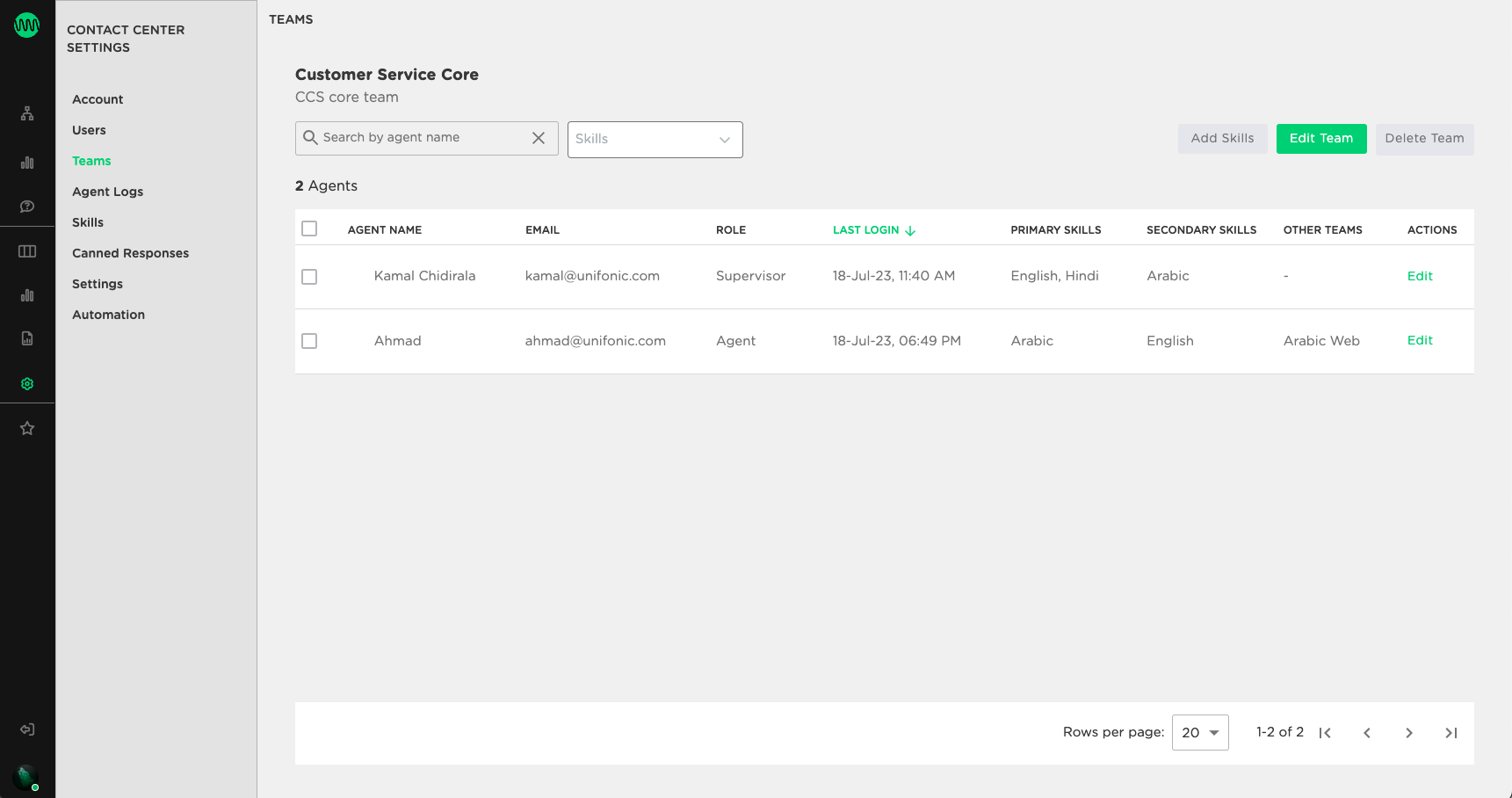Click the English, Hindi primary skills cell
The height and width of the screenshot is (798, 1512).
[x=1054, y=276]
